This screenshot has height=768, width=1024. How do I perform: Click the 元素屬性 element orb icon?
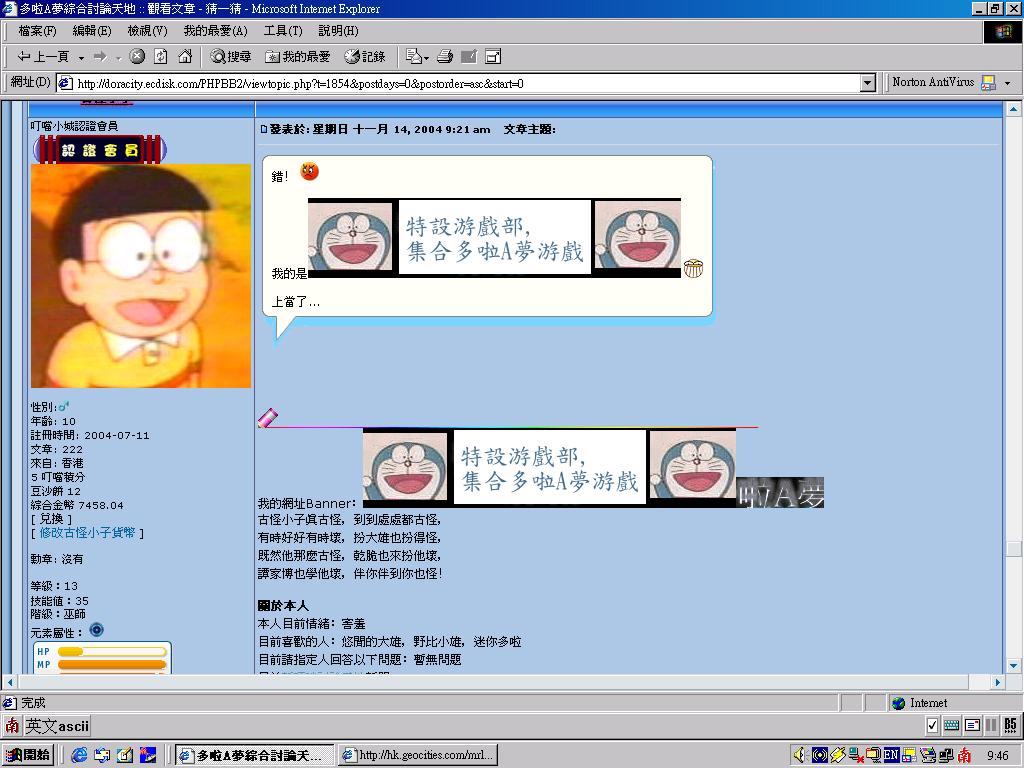pos(97,630)
